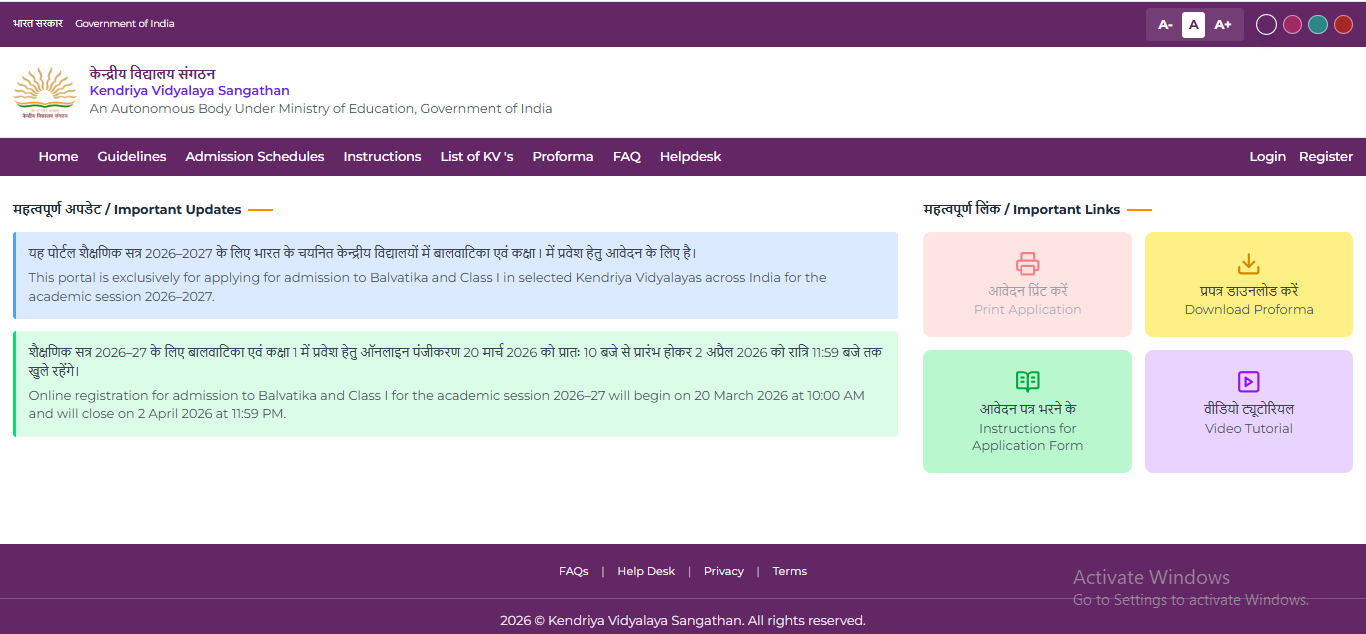The height and width of the screenshot is (634, 1366).
Task: Select the red color theme circle
Action: click(x=1343, y=24)
